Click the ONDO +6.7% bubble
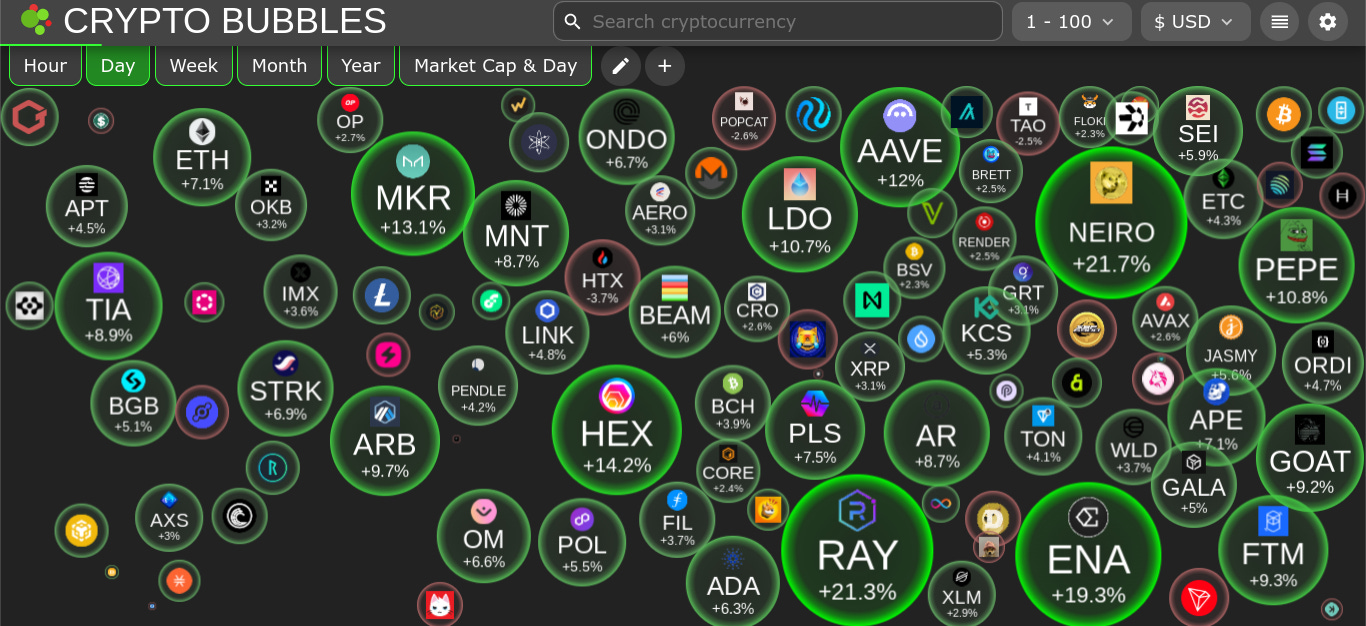The image size is (1366, 626). pyautogui.click(x=626, y=137)
